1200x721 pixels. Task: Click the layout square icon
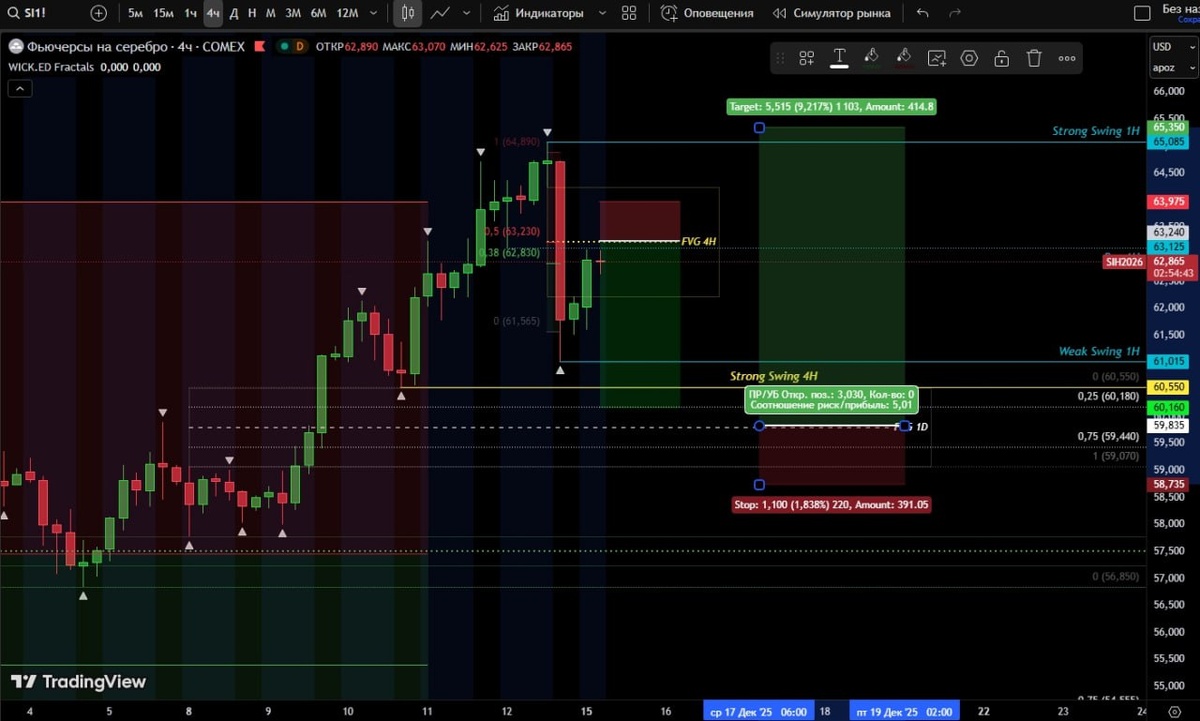(x=1142, y=13)
